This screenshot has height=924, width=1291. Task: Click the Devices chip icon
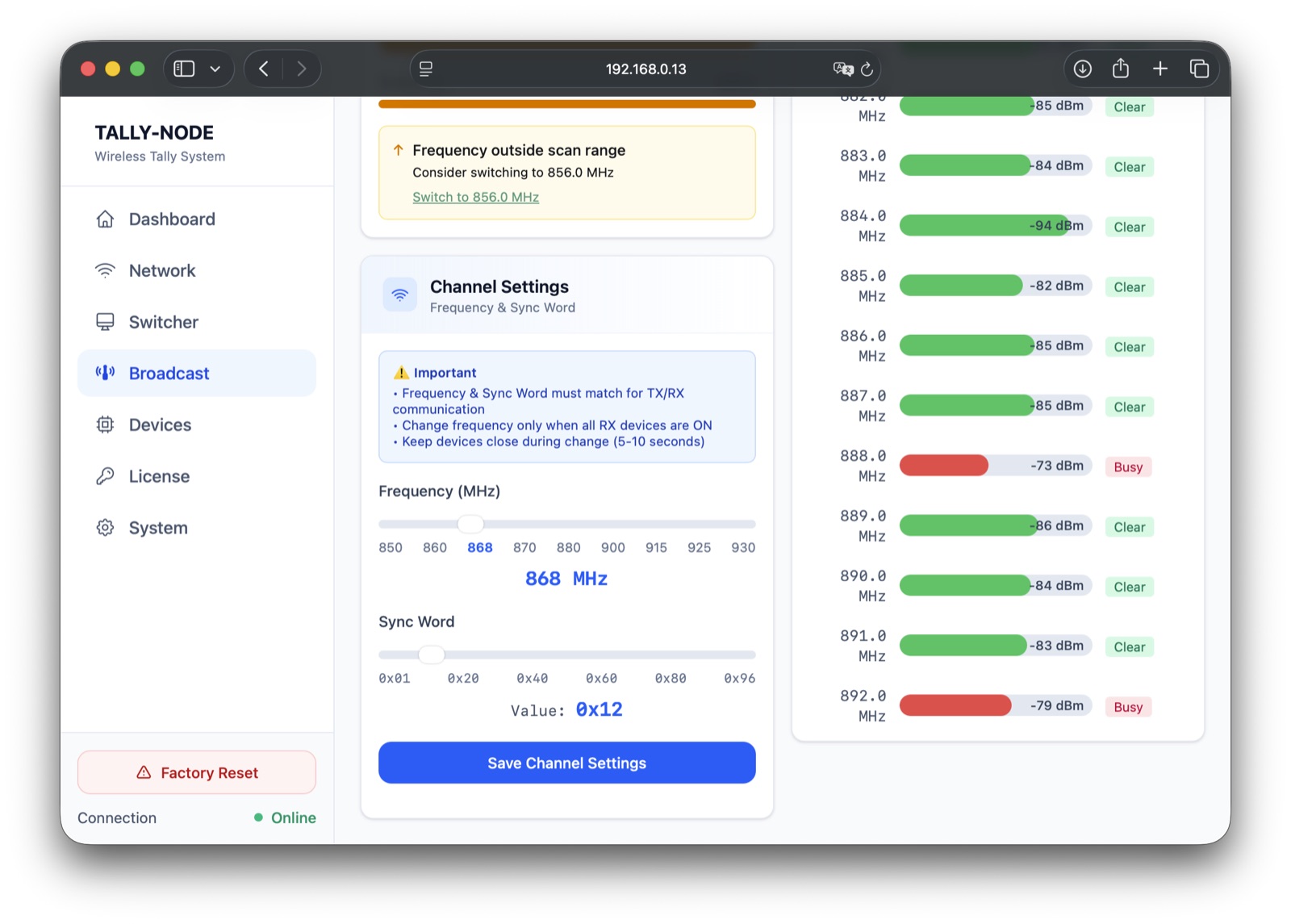pos(105,424)
